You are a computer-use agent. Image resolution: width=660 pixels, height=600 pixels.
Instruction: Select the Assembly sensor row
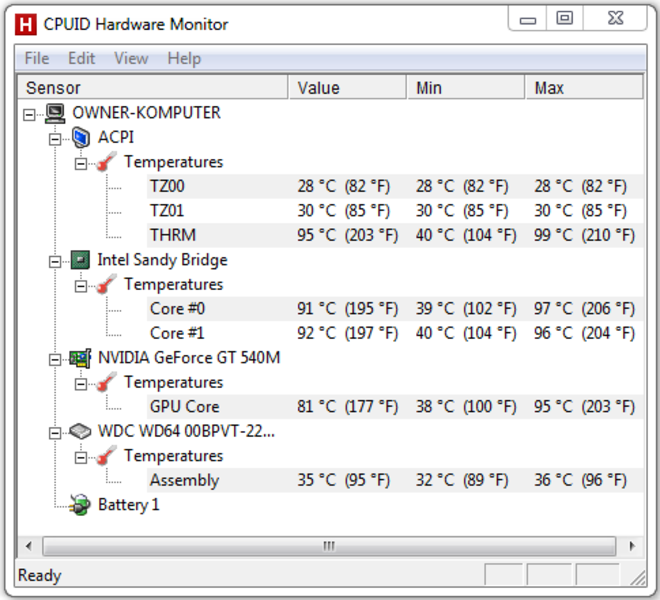395,480
